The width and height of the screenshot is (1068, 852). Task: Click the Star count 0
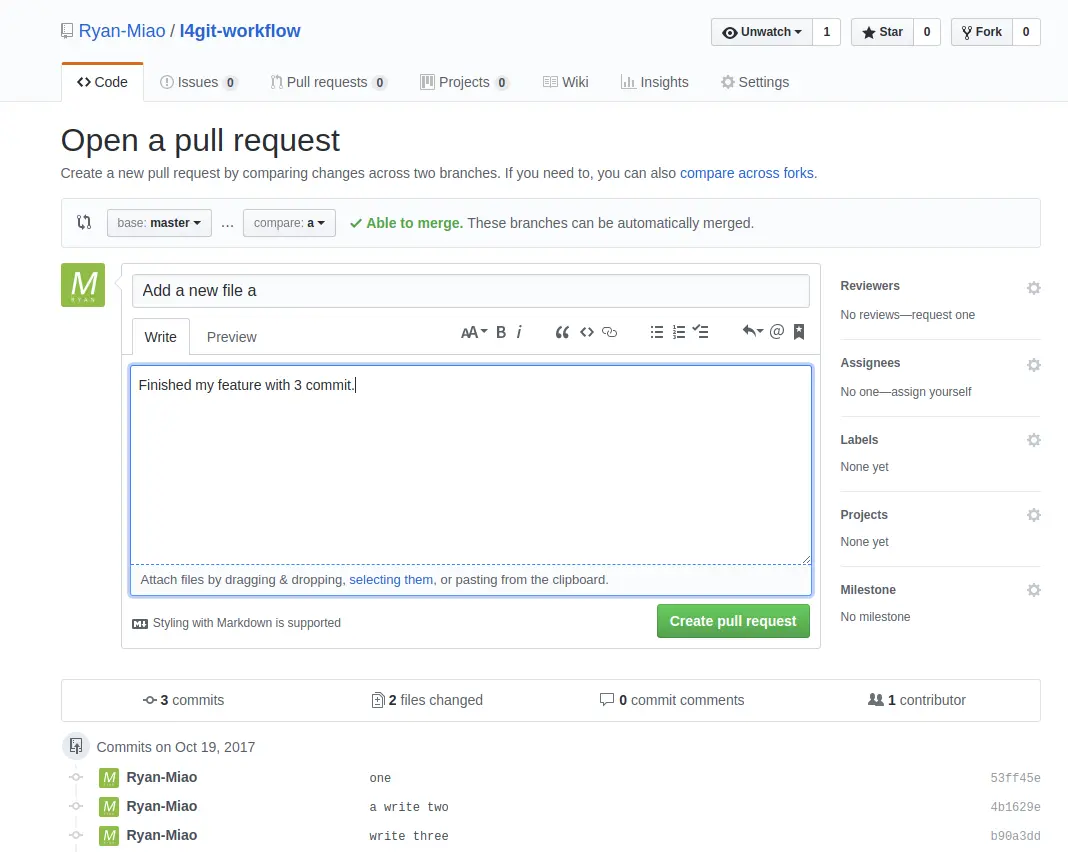(927, 32)
